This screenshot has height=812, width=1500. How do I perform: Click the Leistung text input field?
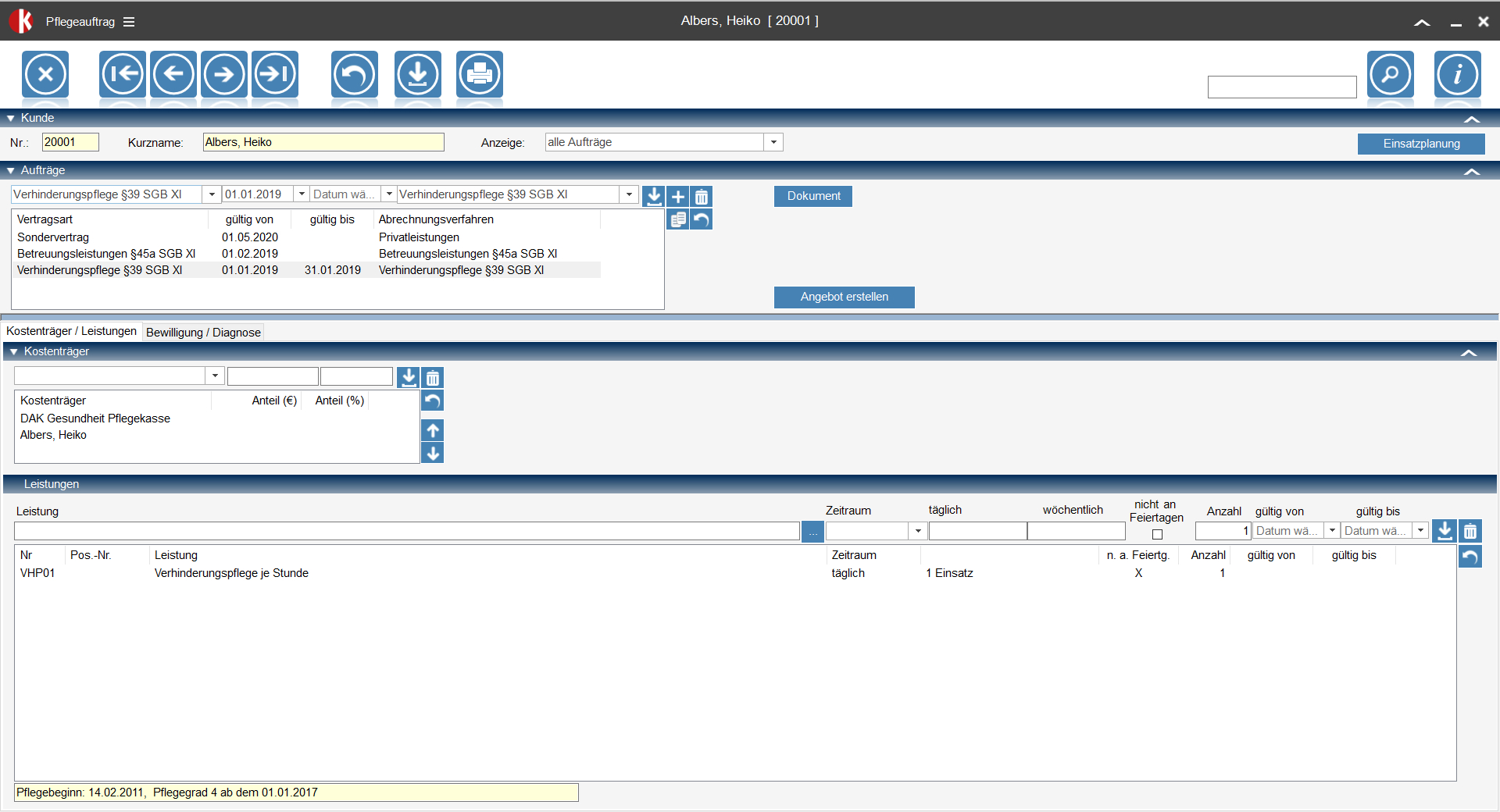point(407,531)
